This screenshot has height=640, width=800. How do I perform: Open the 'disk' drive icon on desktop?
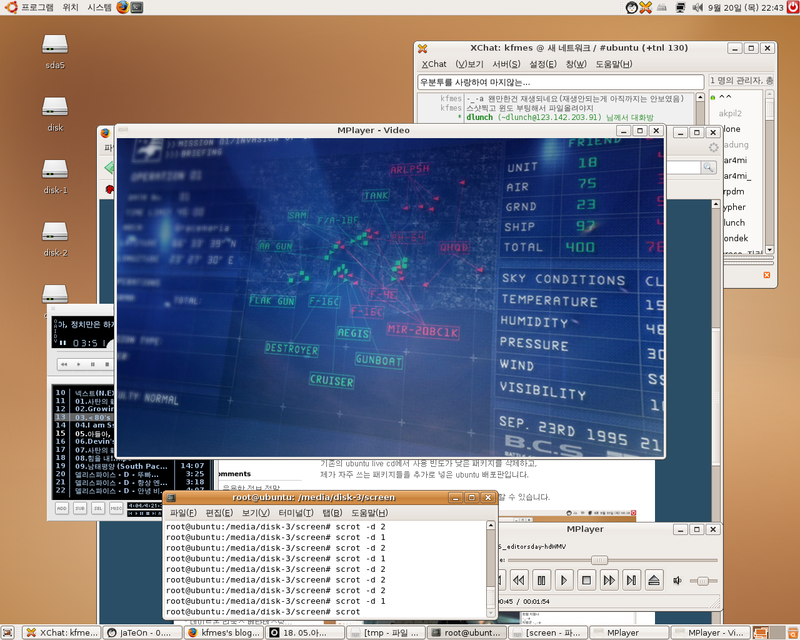click(x=55, y=114)
